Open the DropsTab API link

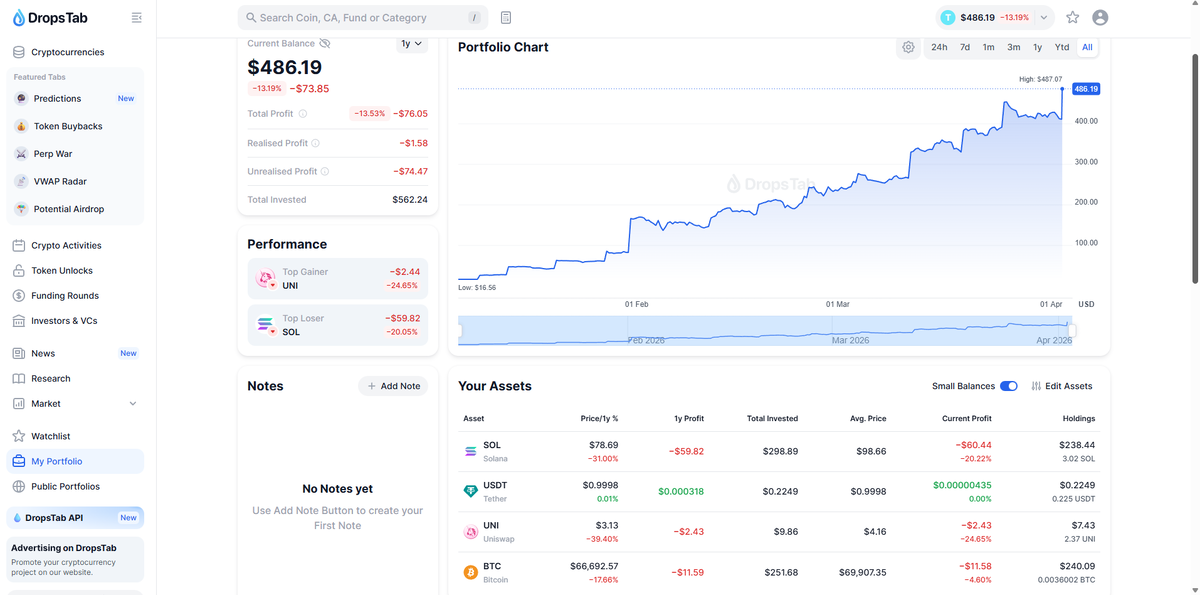(75, 517)
